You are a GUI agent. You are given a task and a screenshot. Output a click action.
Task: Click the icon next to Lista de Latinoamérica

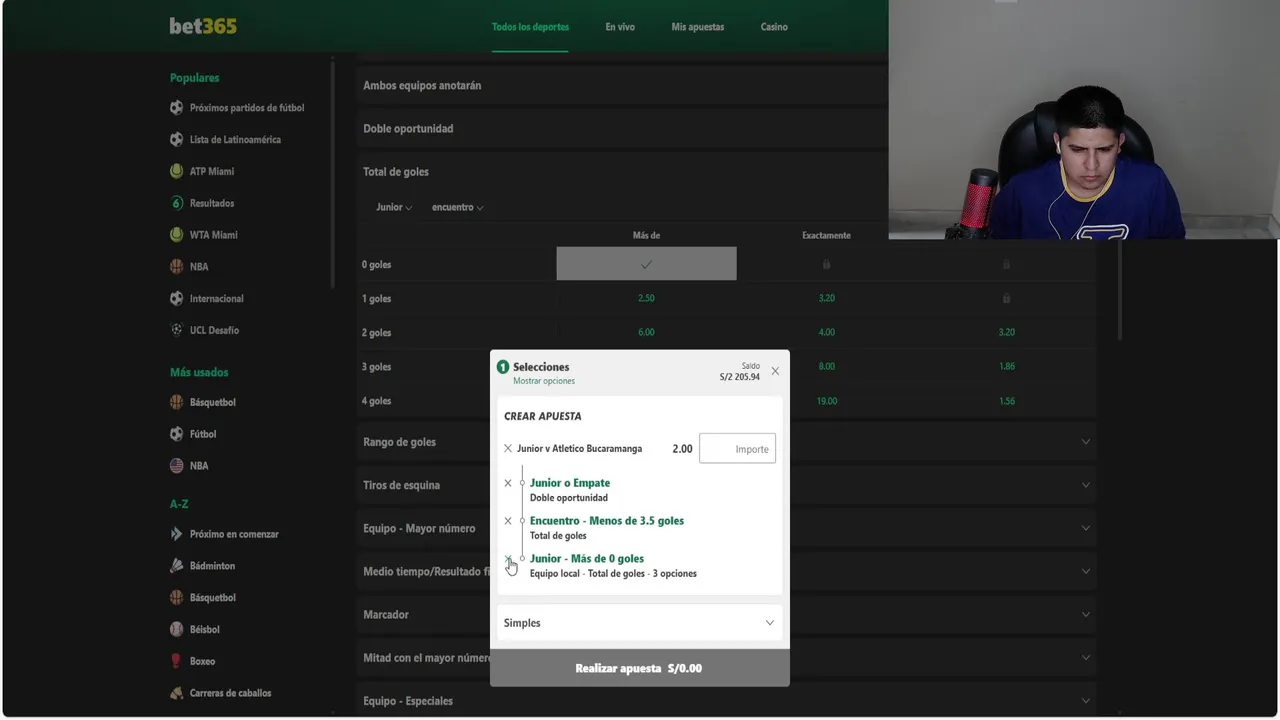(x=177, y=139)
